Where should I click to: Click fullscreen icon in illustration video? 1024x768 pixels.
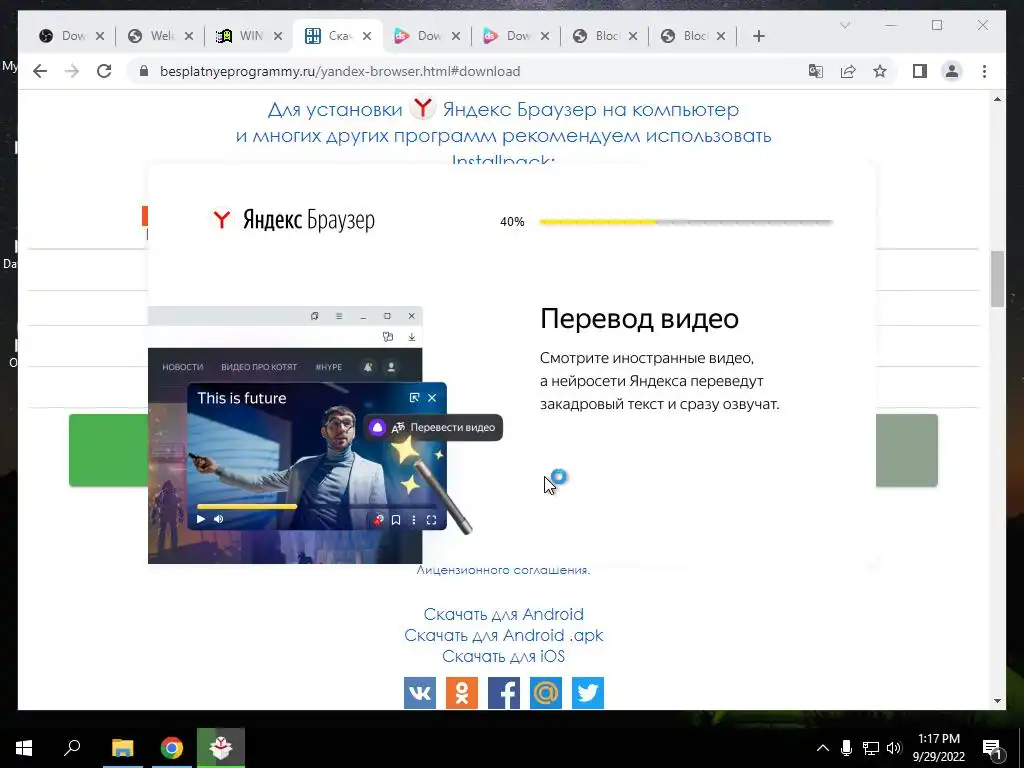[x=431, y=520]
